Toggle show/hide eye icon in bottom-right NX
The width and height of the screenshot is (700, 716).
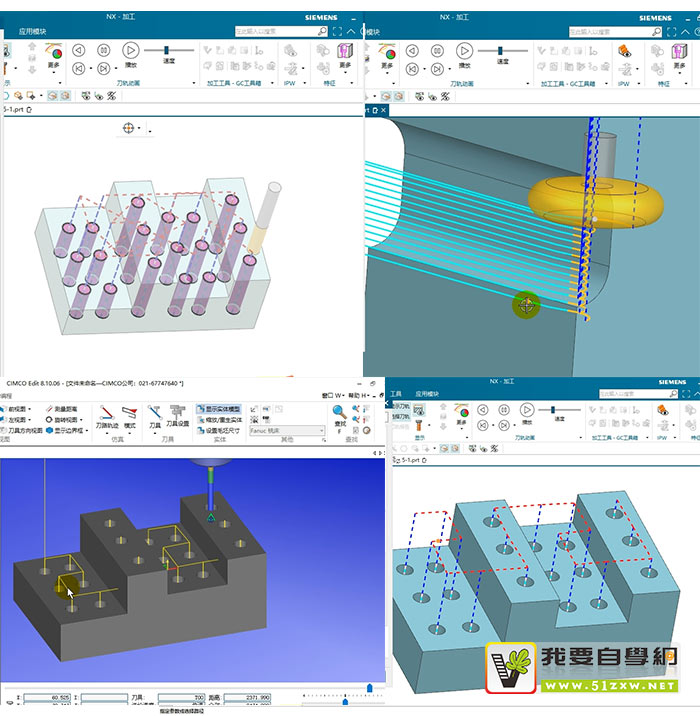[473, 448]
